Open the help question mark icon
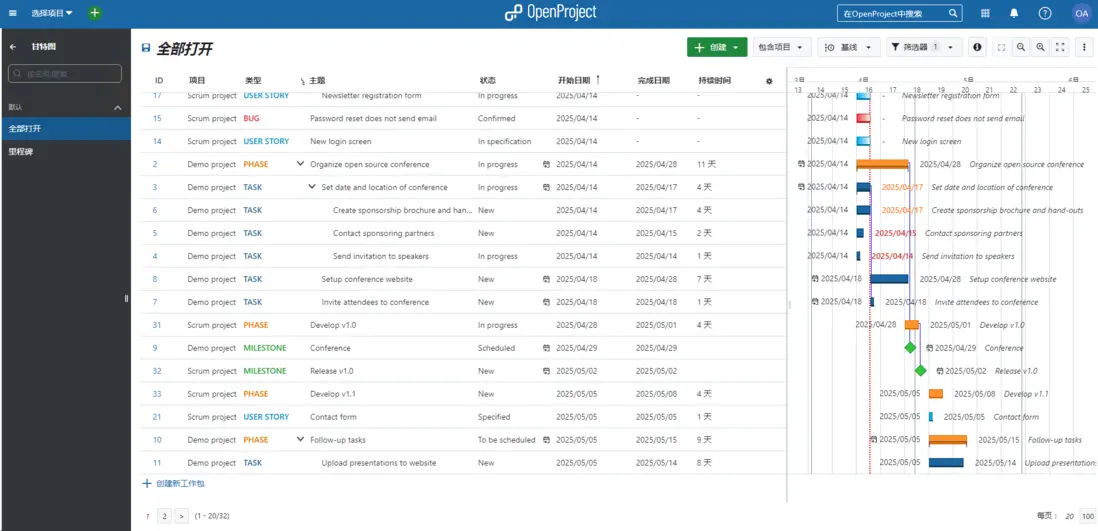The height and width of the screenshot is (531, 1098). click(x=1045, y=13)
